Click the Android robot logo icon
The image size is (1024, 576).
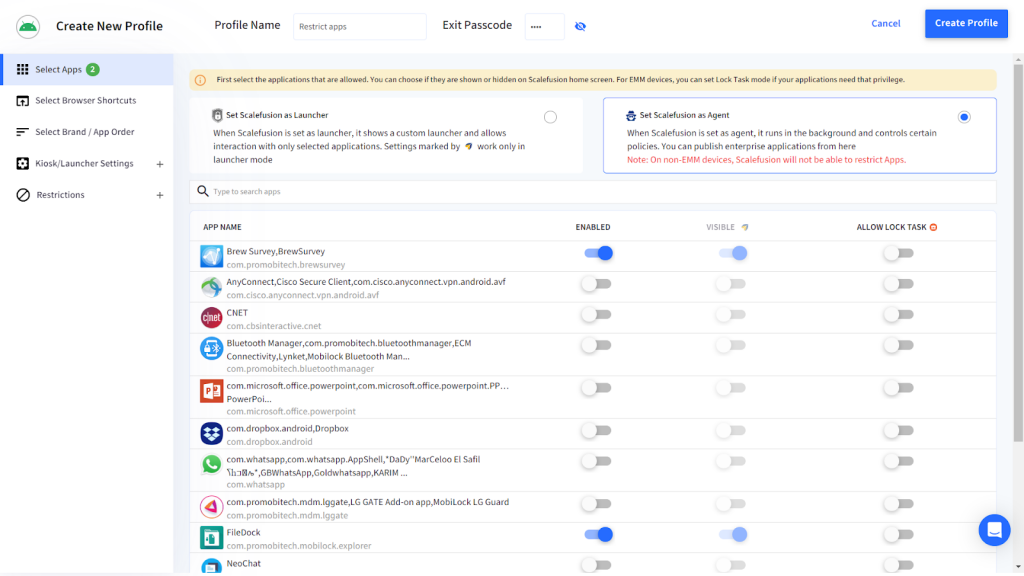point(28,26)
